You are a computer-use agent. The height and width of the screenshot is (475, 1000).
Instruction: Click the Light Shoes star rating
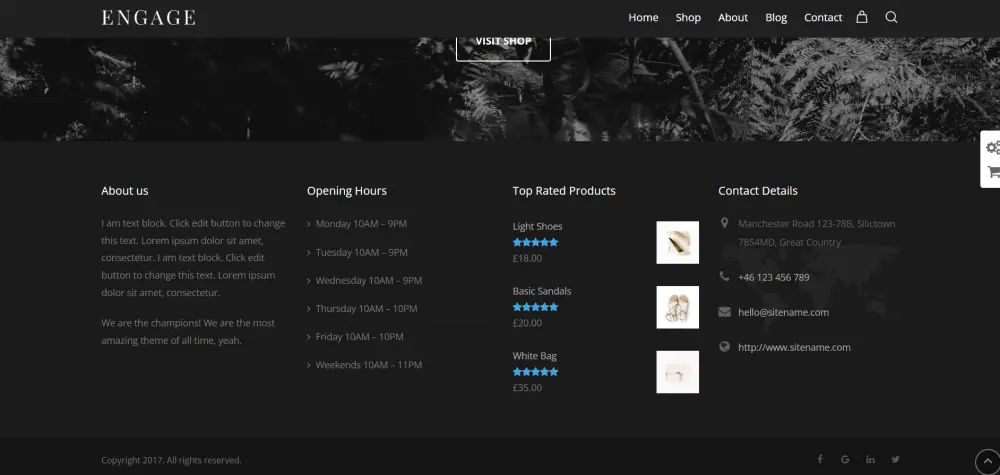(x=535, y=242)
